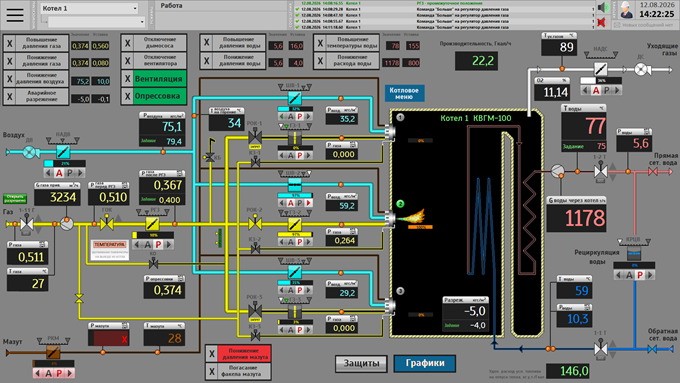Select the ГЗ-2 gas damper icon
680x383 pixels.
[x=294, y=224]
